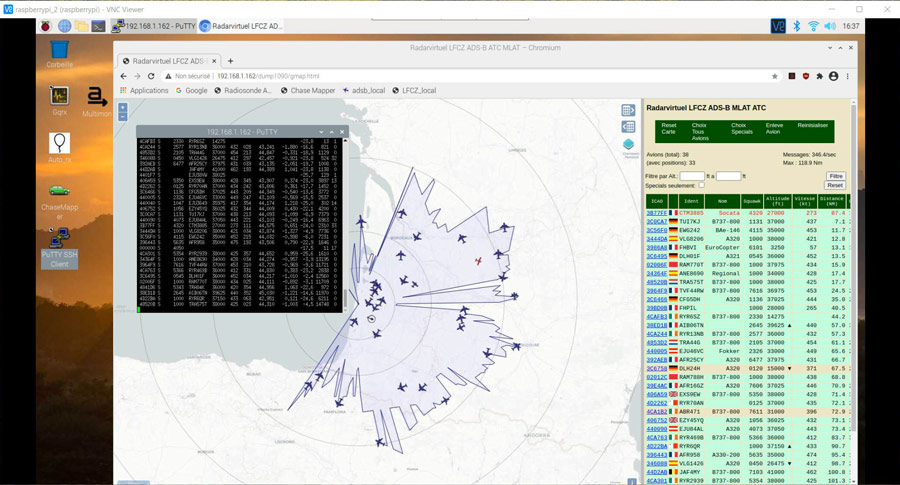This screenshot has height=485, width=900.
Task: Click Choix Tous Avions in the green menu
Action: tap(700, 131)
